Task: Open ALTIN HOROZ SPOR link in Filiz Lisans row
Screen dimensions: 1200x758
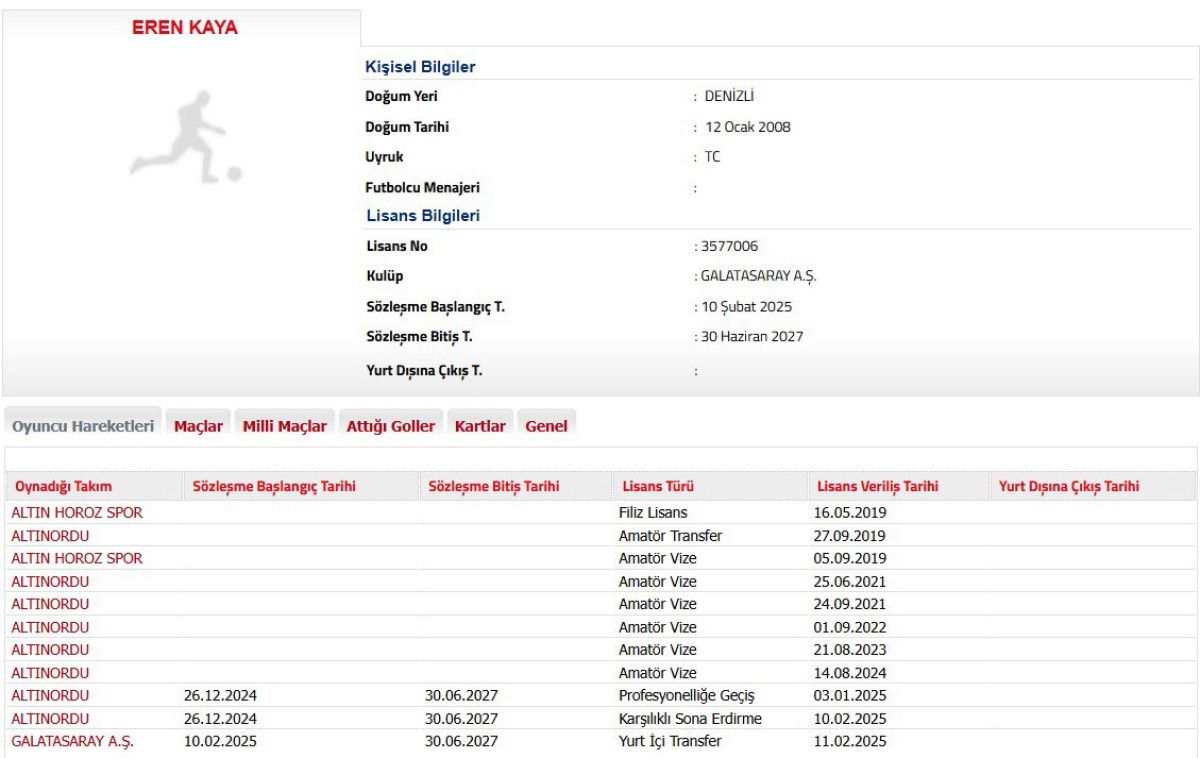Action: (x=77, y=513)
